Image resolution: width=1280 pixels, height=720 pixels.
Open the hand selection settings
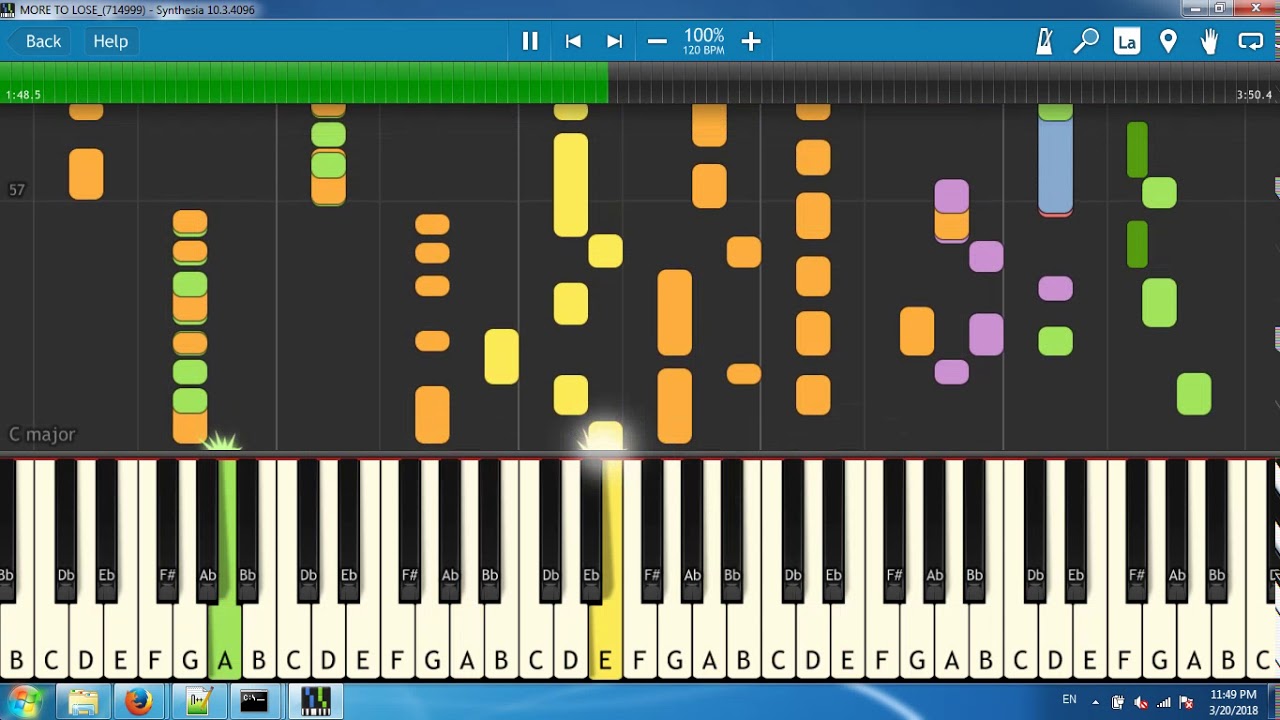pos(1210,41)
